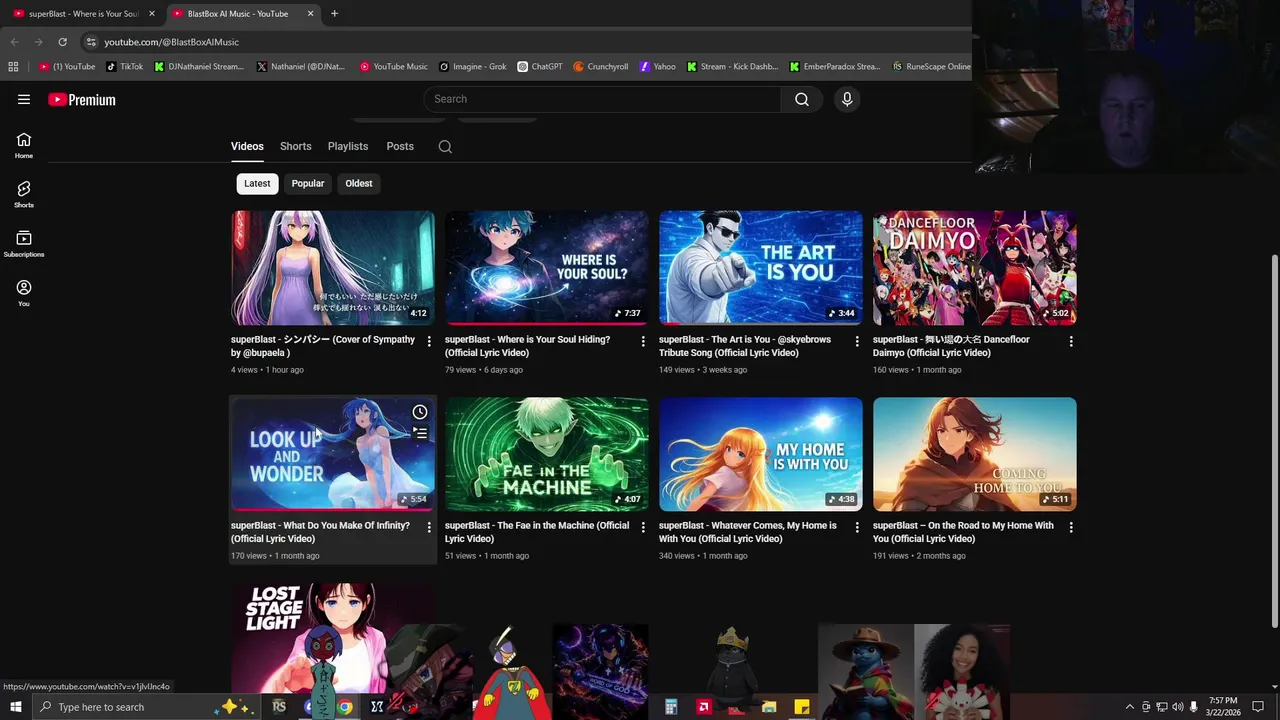Switch to superBlast Where is Your Soul browser tab

[84, 14]
